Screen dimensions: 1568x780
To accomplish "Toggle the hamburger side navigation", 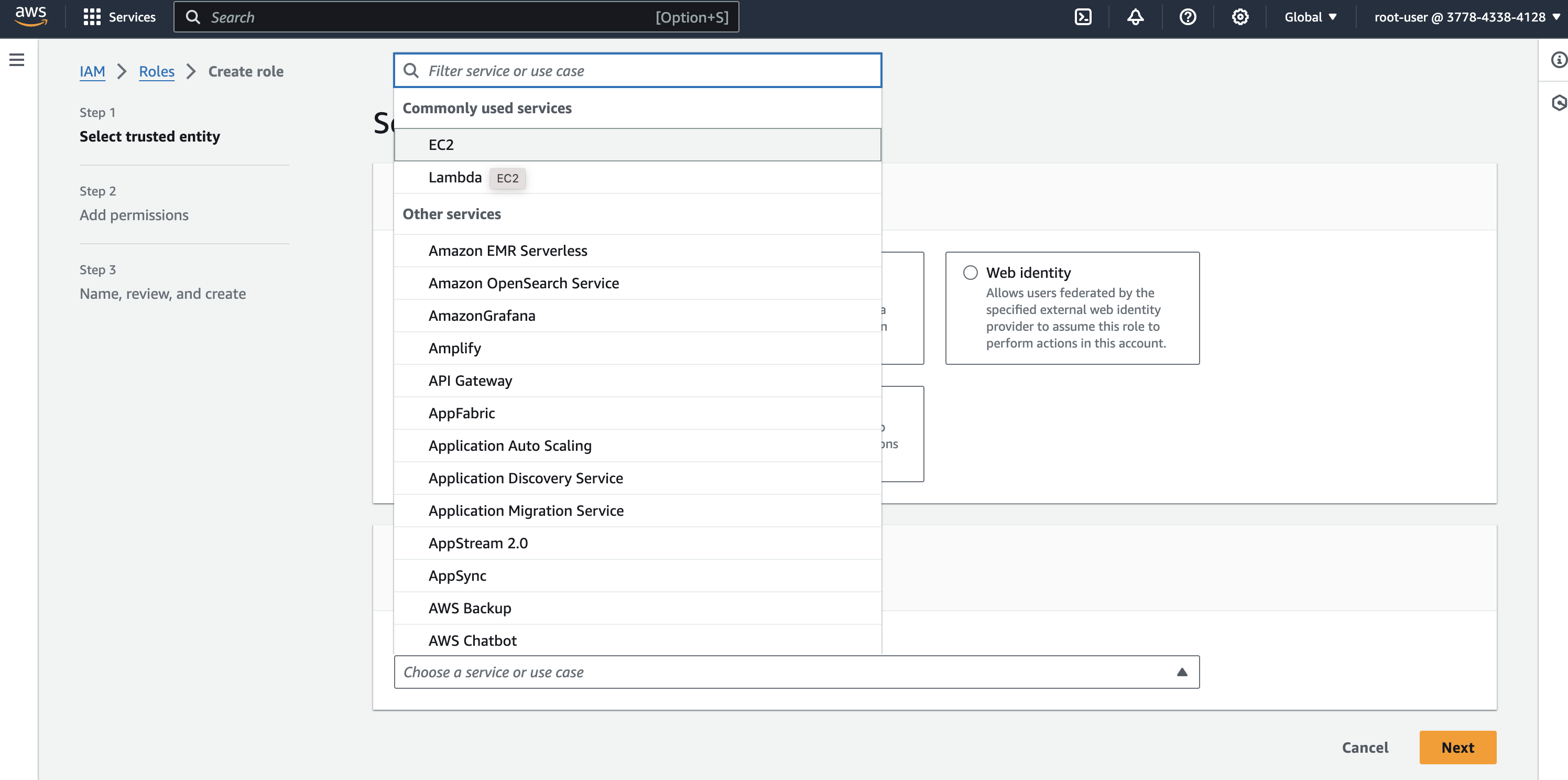I will coord(17,60).
